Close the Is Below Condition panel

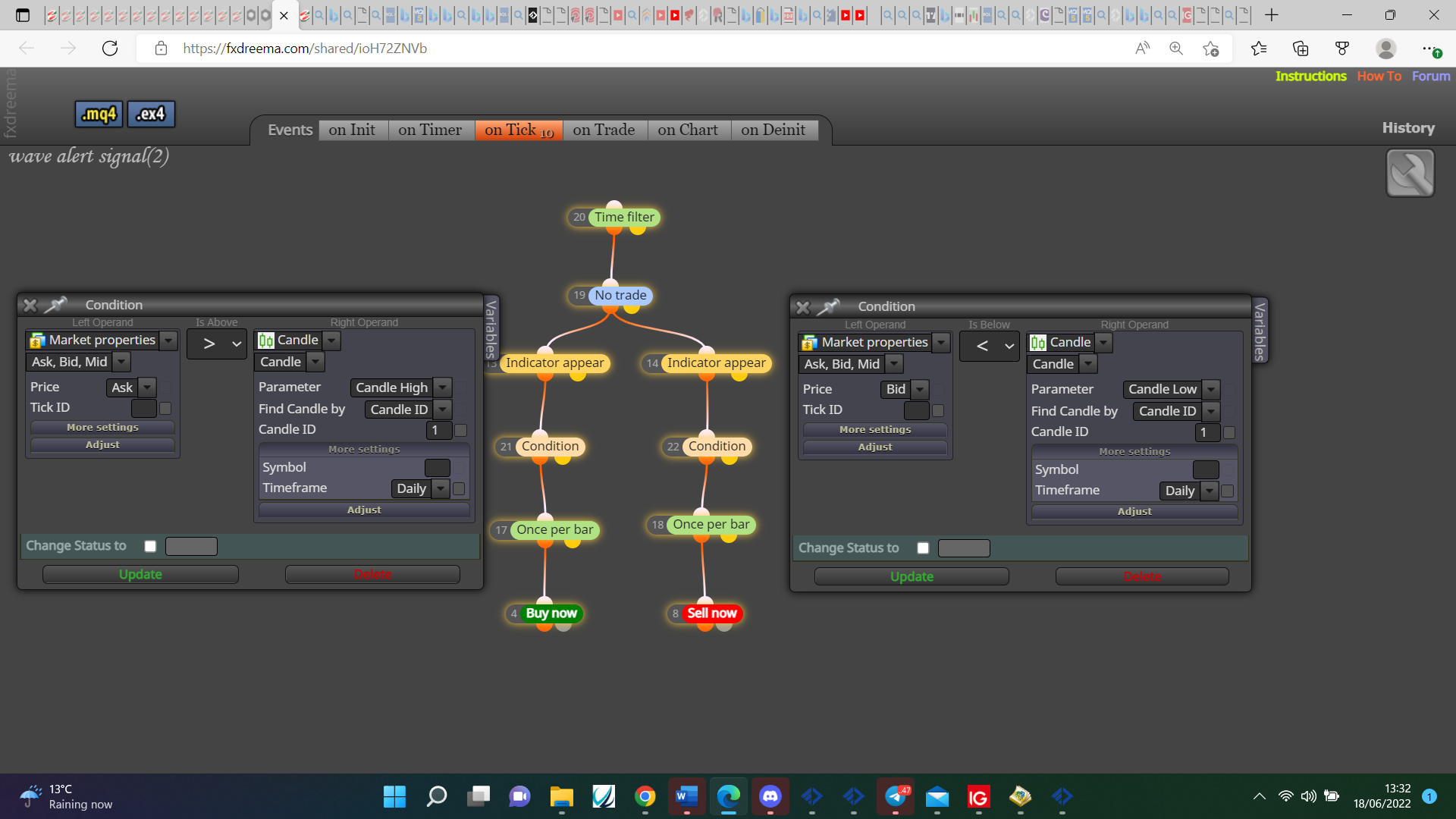pyautogui.click(x=803, y=307)
